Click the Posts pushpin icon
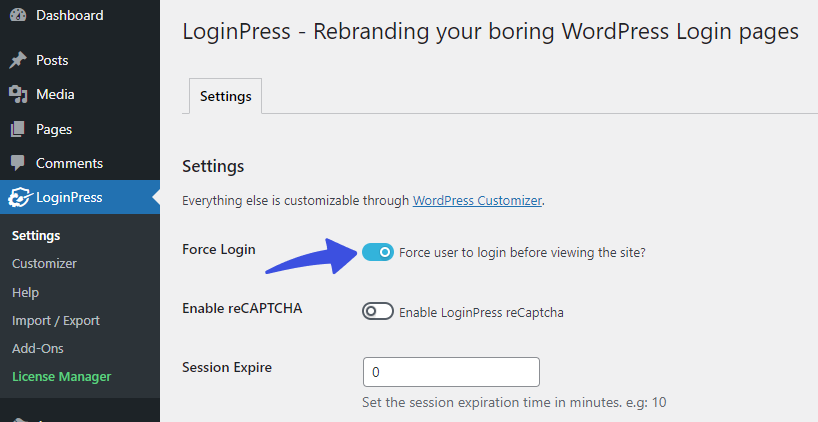The width and height of the screenshot is (818, 422). tap(18, 61)
